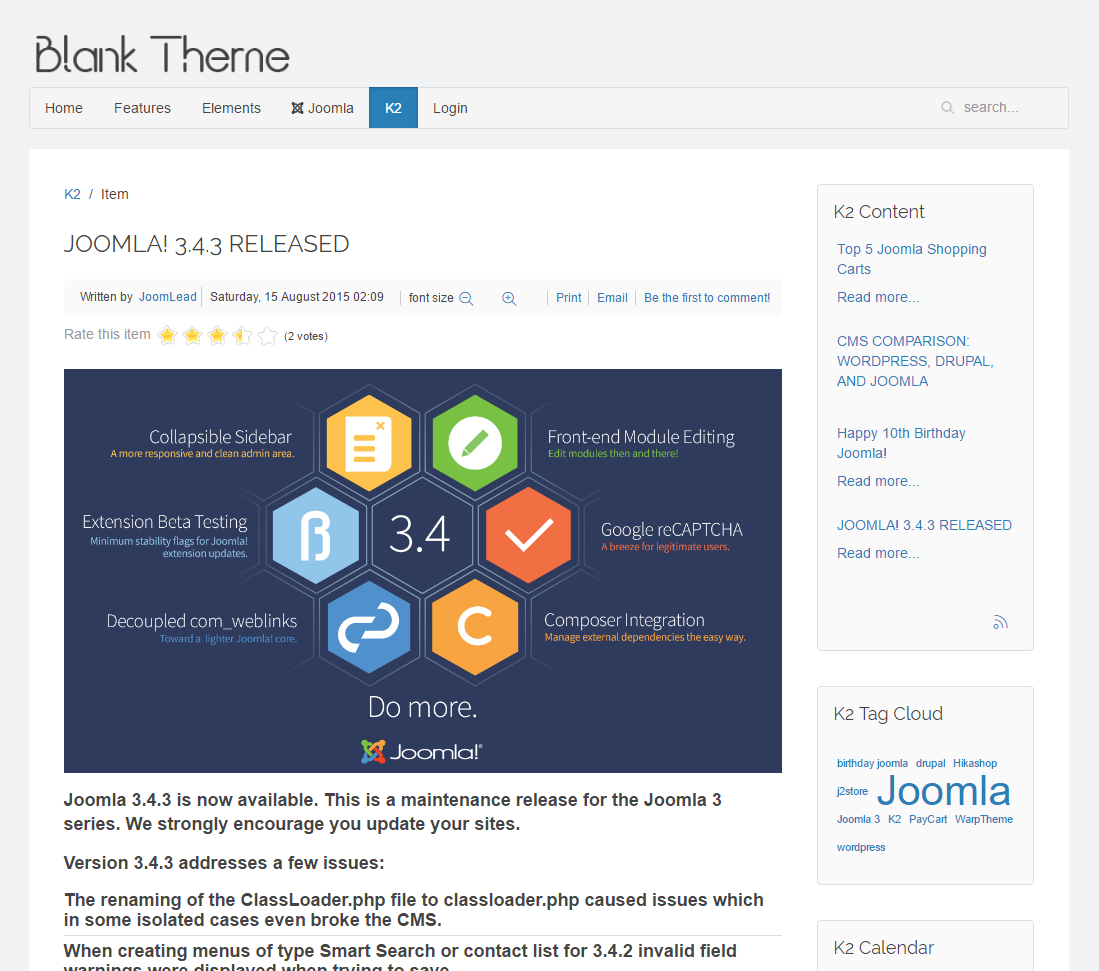Image resolution: width=1099 pixels, height=971 pixels.
Task: Click the search magnifier icon
Action: [947, 107]
